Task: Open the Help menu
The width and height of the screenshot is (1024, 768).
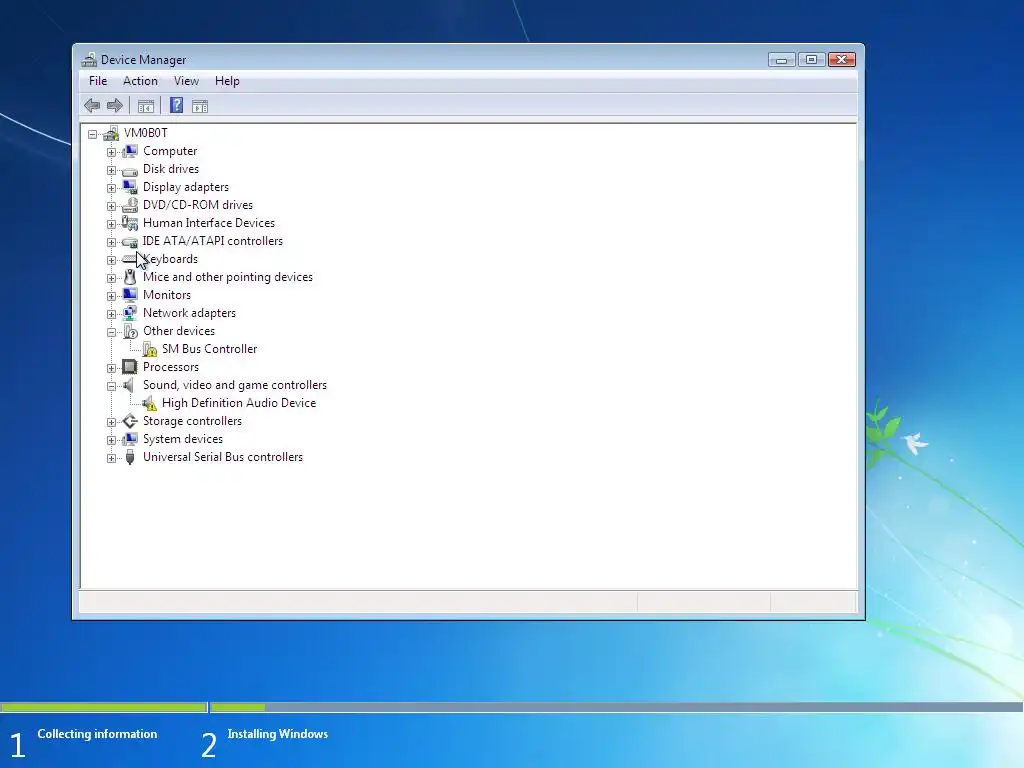Action: tap(227, 81)
